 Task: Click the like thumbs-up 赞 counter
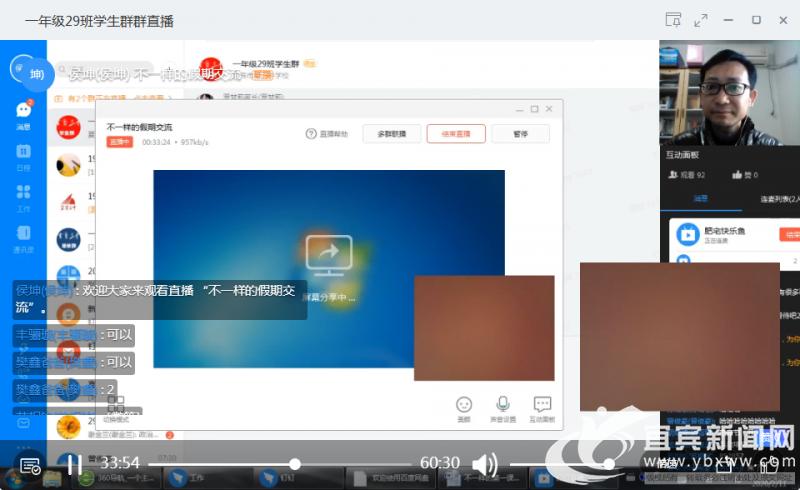pos(745,175)
